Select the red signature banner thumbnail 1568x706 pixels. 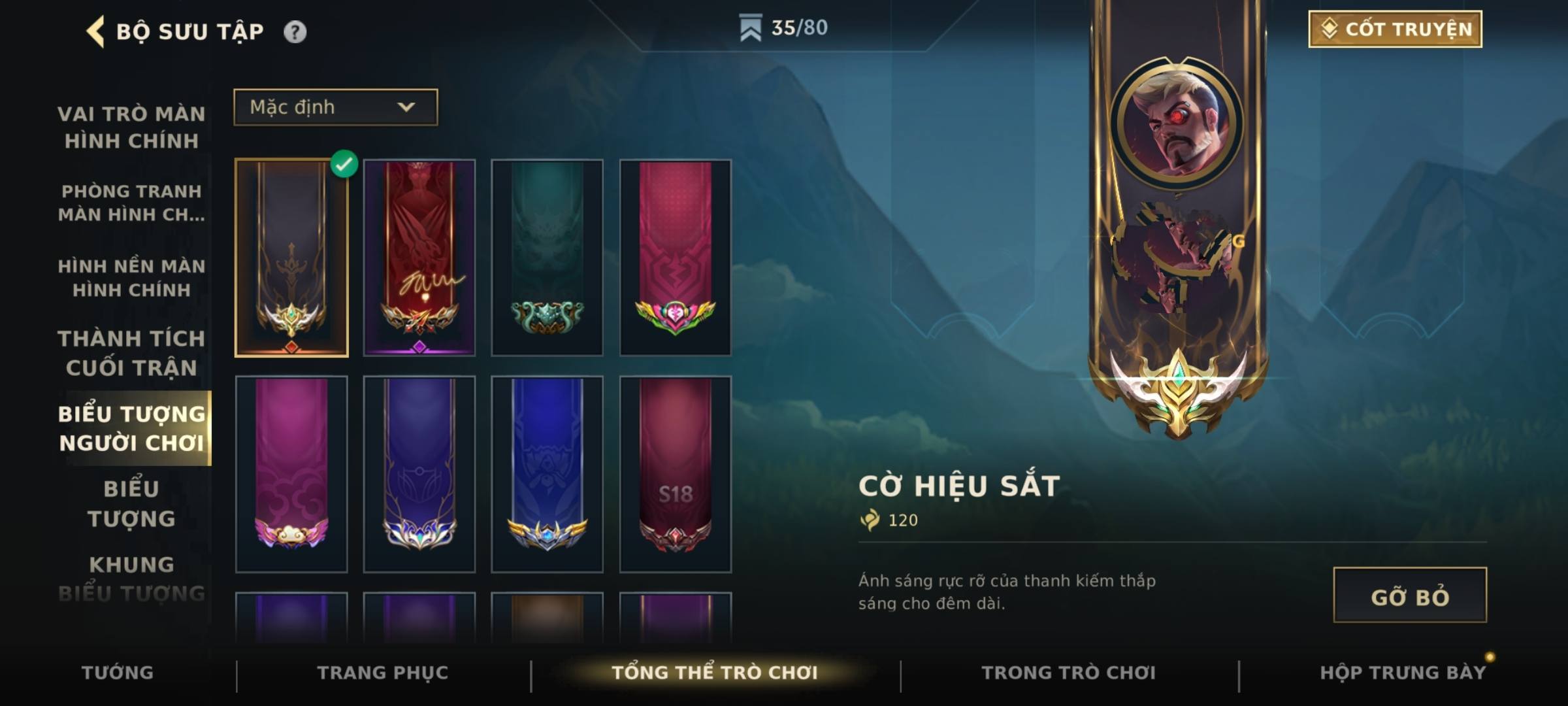point(419,258)
